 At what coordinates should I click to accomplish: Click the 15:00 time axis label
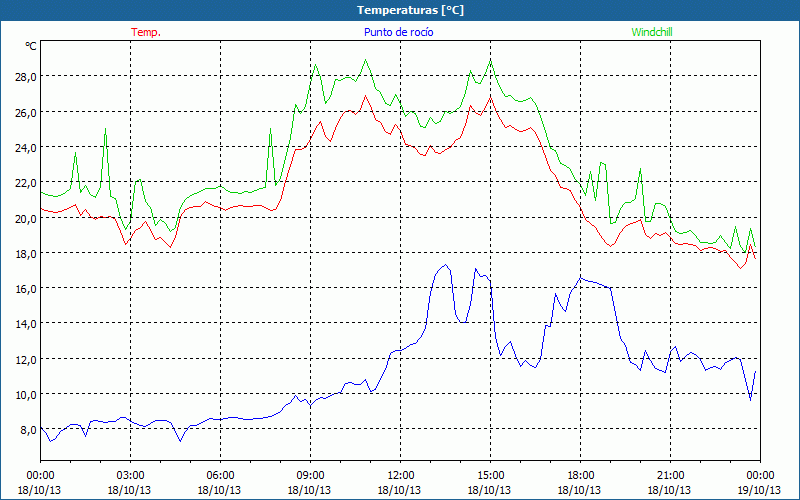click(490, 475)
